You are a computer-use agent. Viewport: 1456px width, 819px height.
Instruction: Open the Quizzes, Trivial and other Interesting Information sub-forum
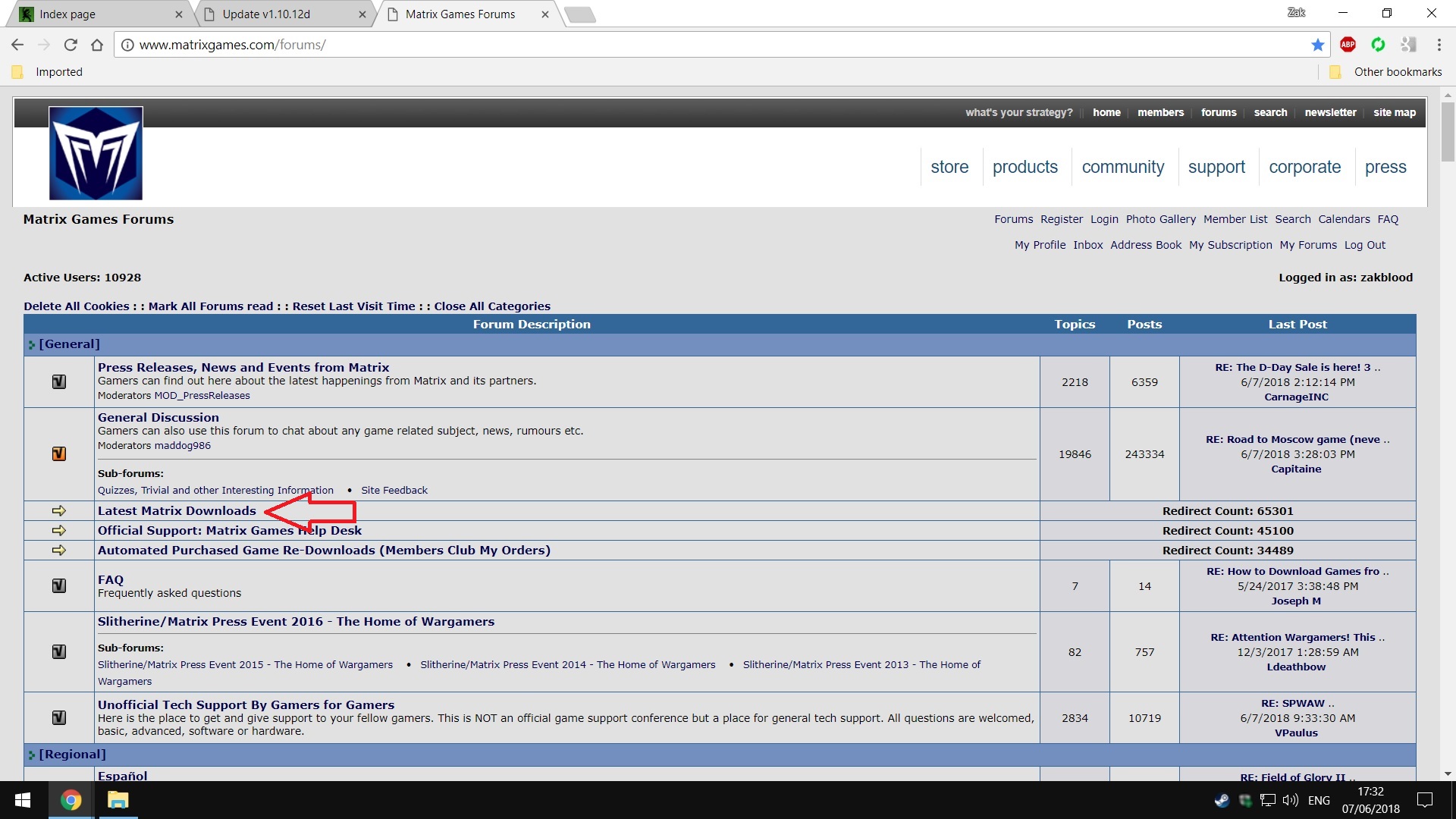click(x=215, y=491)
